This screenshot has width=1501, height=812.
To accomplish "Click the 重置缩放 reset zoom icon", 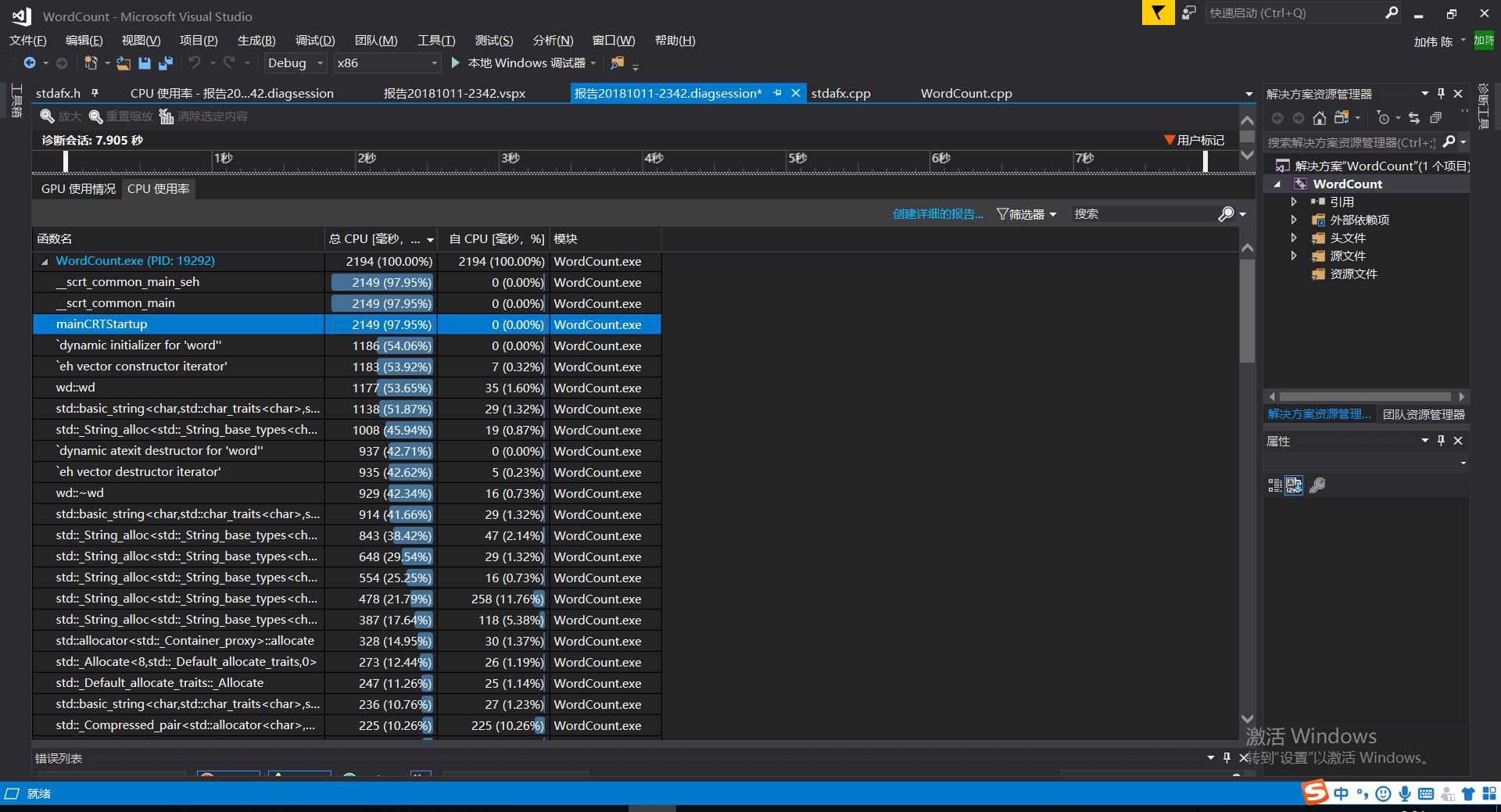I will (96, 116).
